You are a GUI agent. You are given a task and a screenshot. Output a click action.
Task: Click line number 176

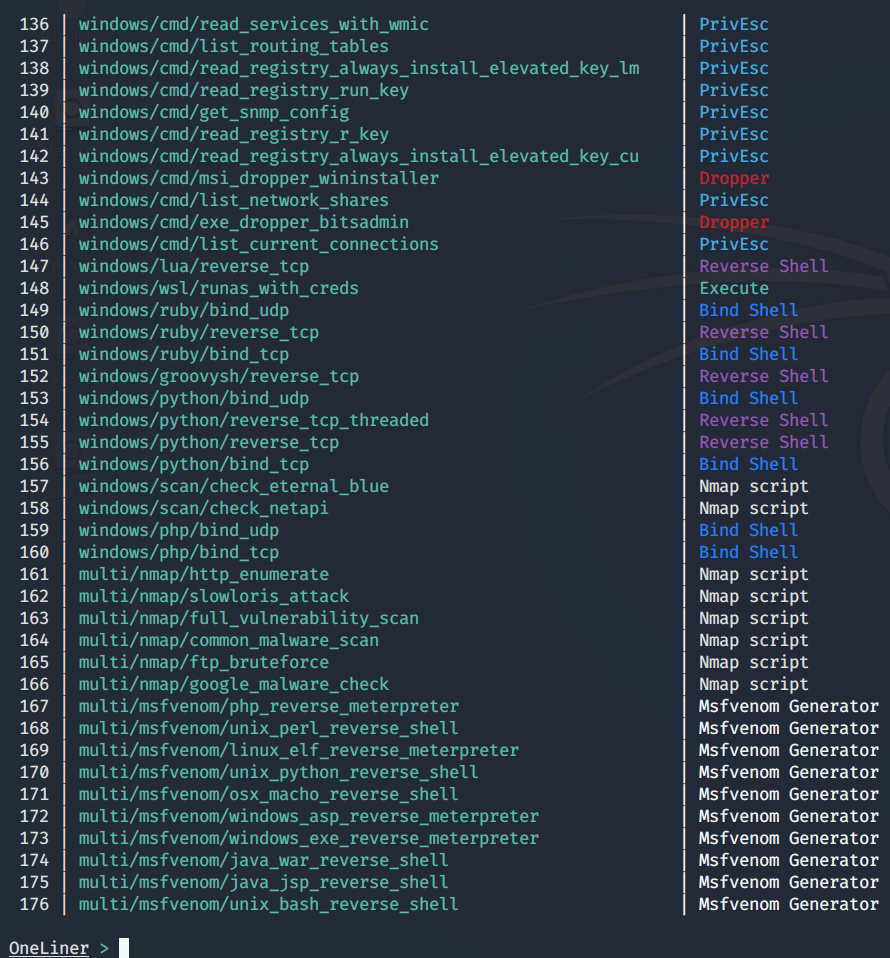pos(34,904)
